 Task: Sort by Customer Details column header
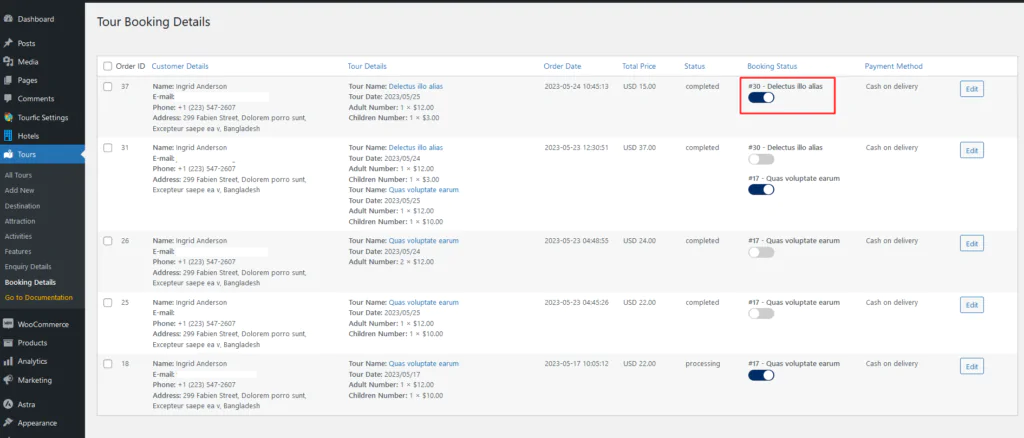[x=180, y=66]
